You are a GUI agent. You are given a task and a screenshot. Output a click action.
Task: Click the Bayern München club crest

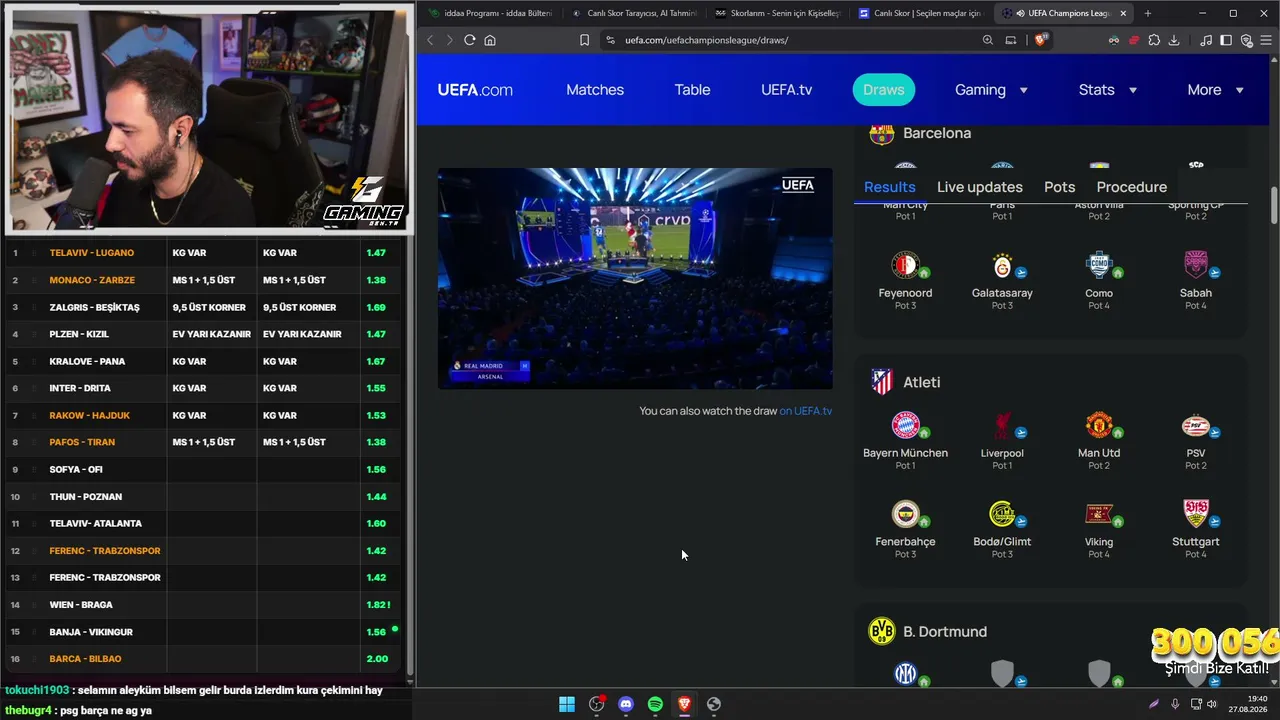coord(905,425)
